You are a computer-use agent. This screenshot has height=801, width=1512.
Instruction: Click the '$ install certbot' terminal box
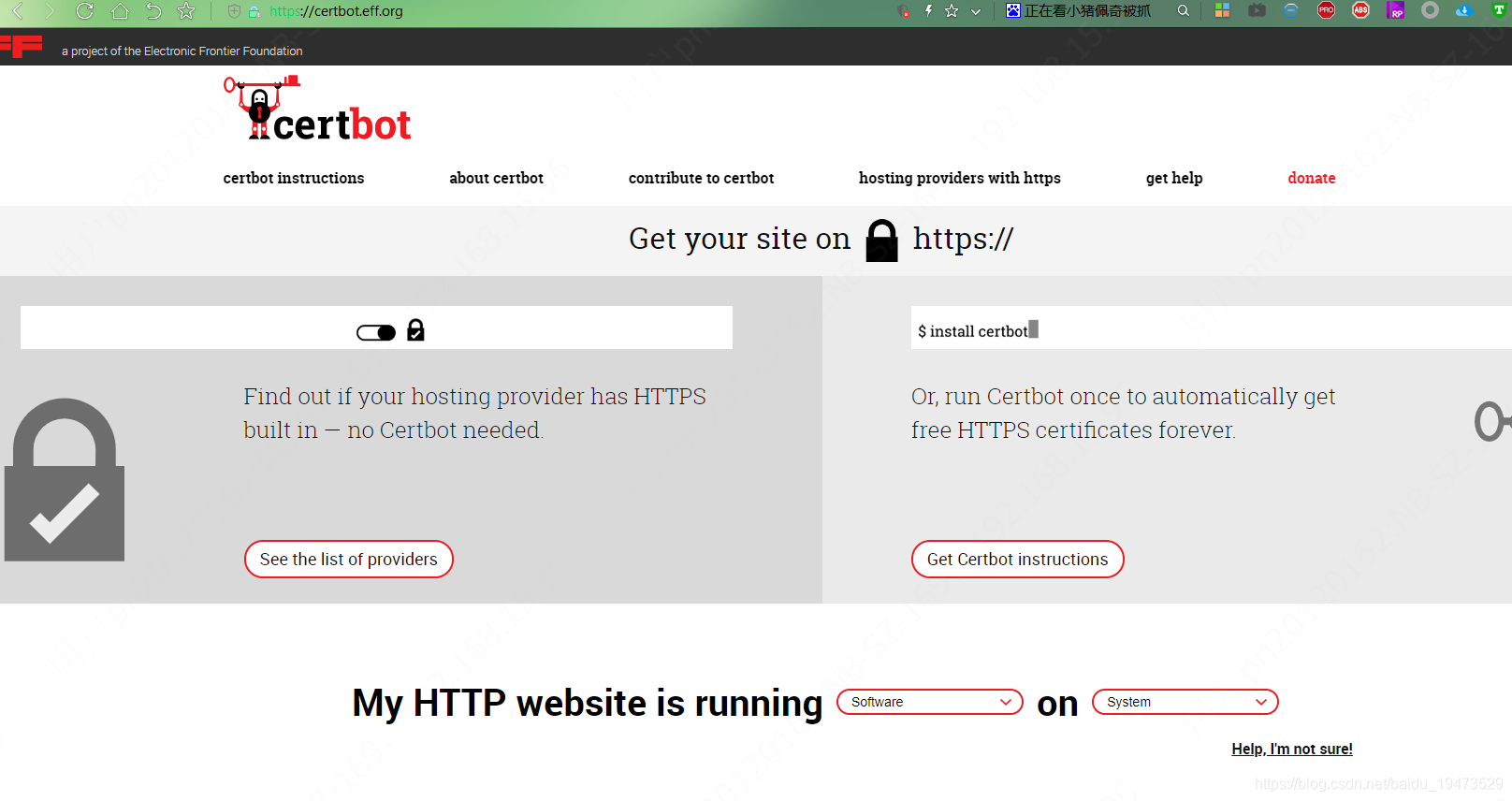[1211, 328]
